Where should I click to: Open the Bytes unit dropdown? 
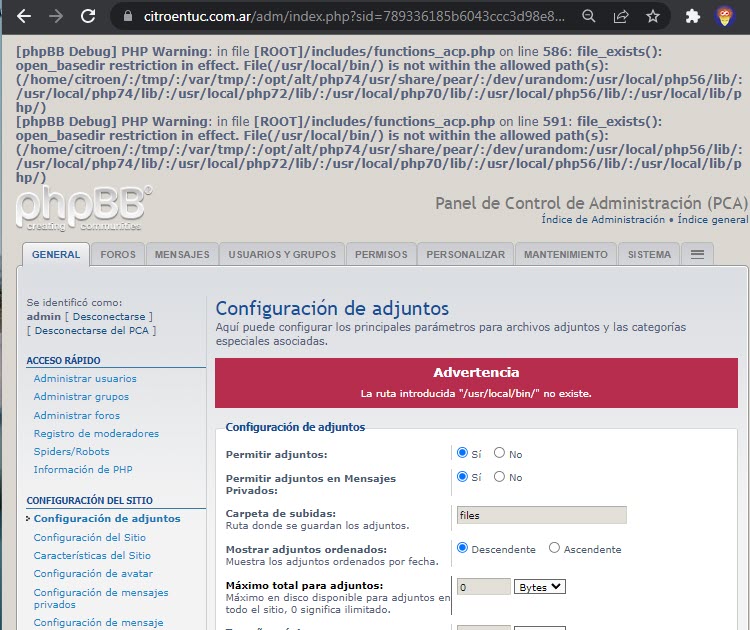539,587
